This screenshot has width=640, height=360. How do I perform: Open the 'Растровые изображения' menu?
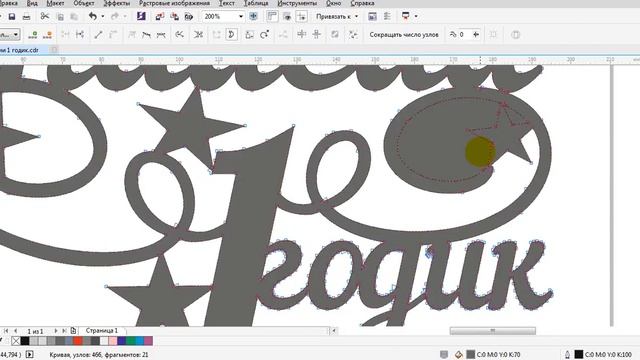[174, 3]
